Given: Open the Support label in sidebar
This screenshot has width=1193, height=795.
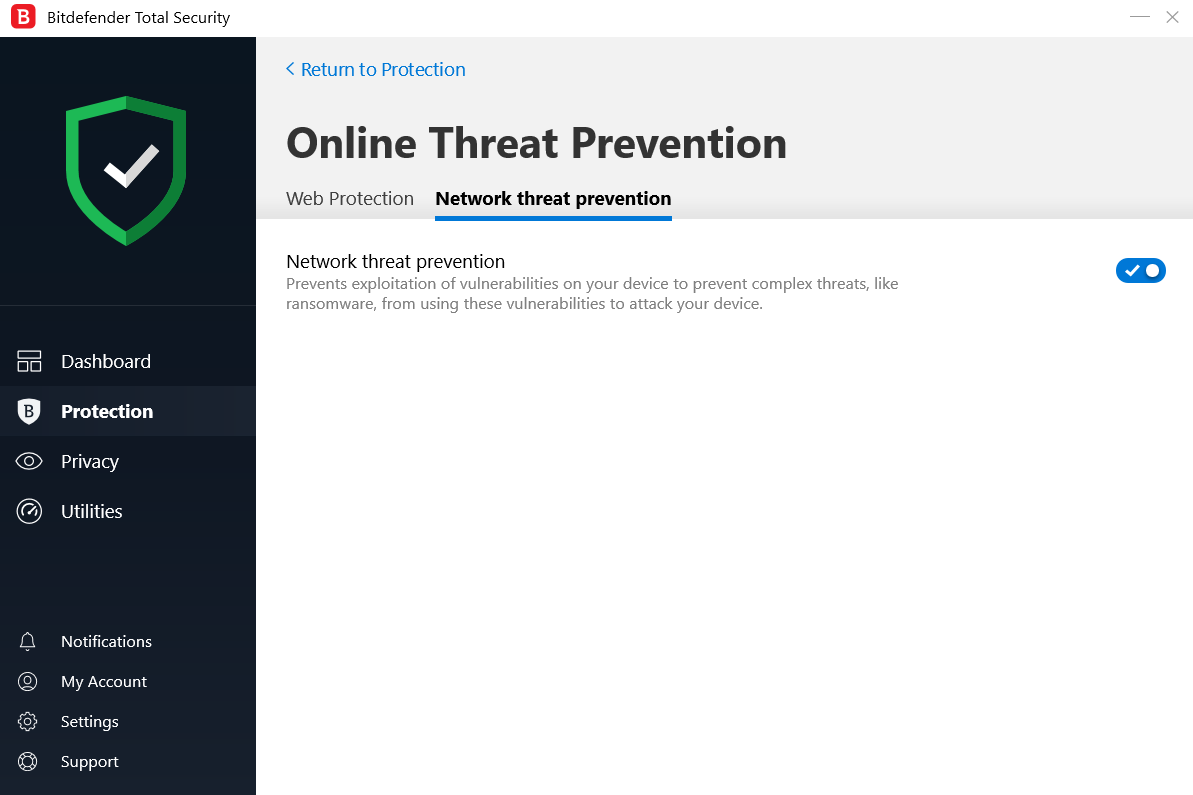Looking at the screenshot, I should click(90, 762).
